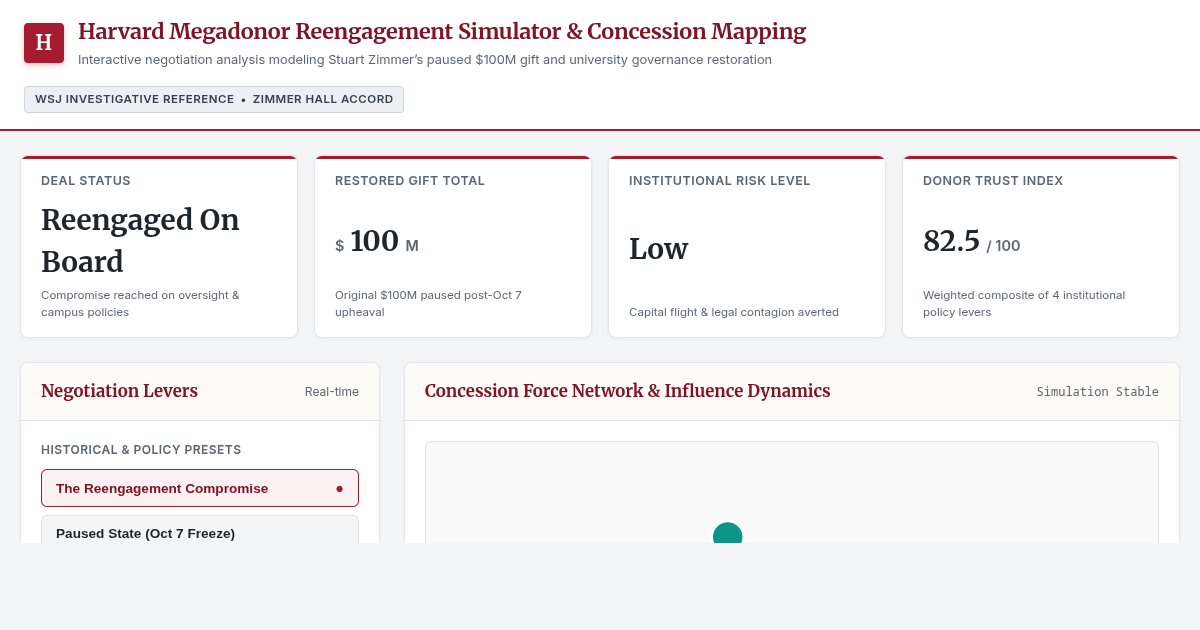Click the active dot on Reengagement Compromise
The image size is (1200, 630).
(339, 489)
